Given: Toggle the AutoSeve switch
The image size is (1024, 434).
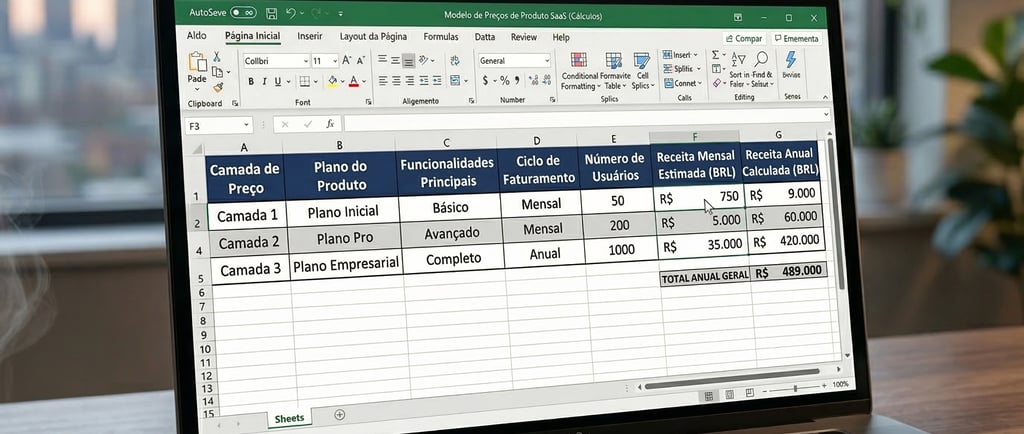Looking at the screenshot, I should click(244, 12).
